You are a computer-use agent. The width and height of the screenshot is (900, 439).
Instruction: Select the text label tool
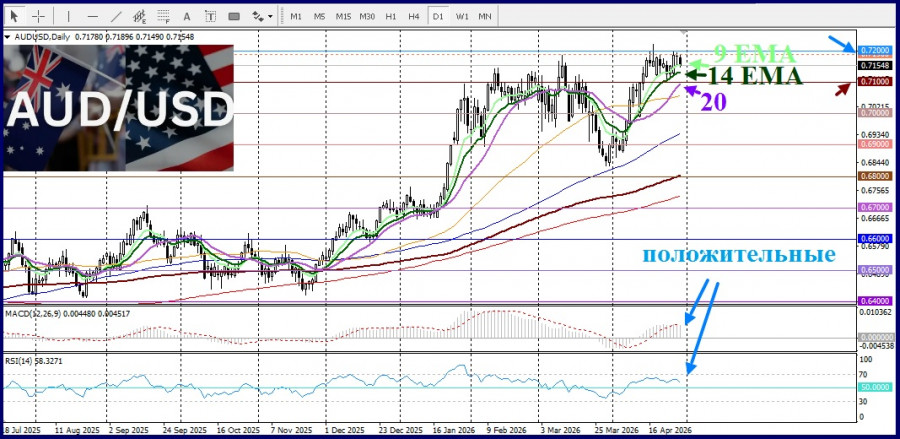pos(211,16)
